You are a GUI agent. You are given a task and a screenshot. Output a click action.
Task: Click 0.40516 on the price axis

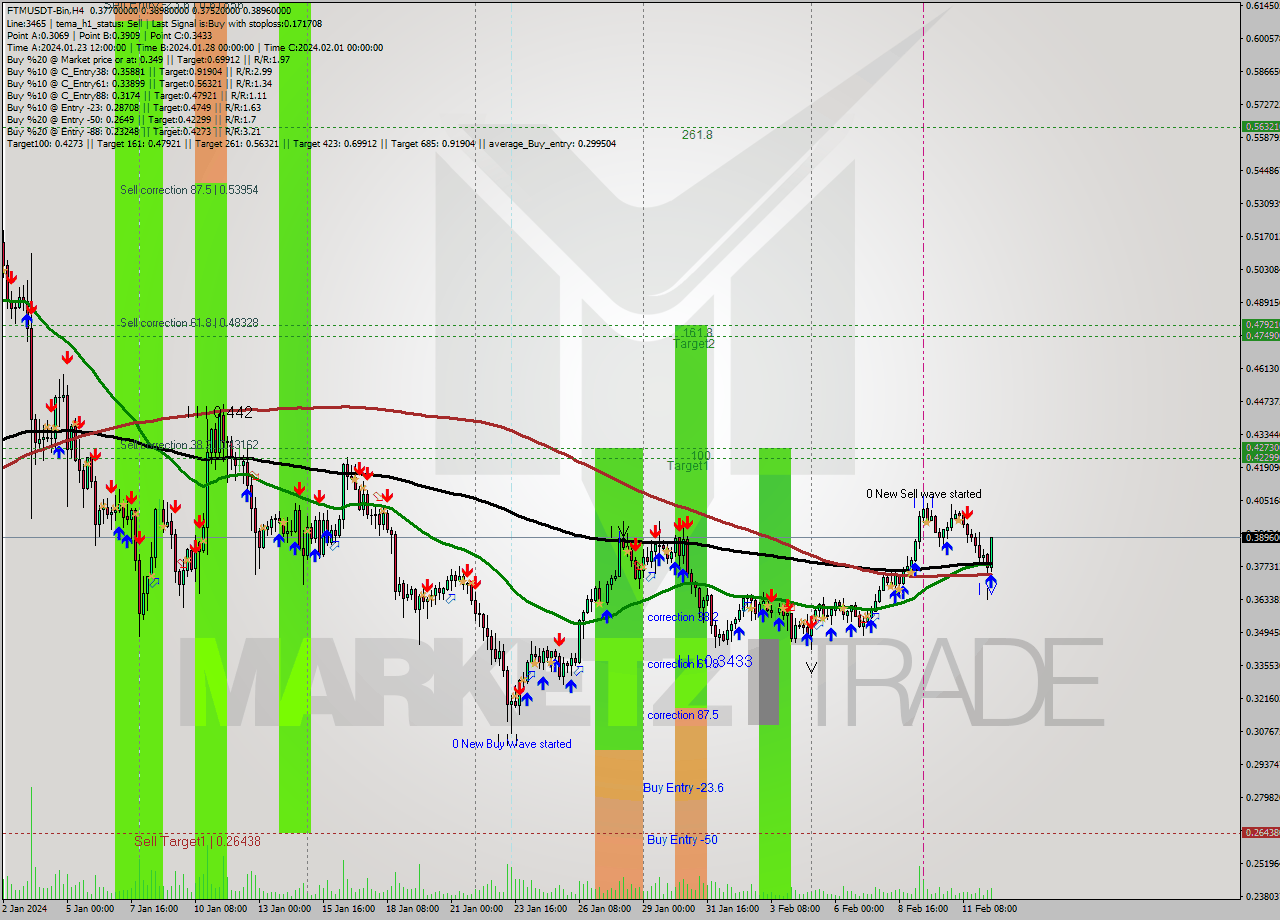point(1262,500)
